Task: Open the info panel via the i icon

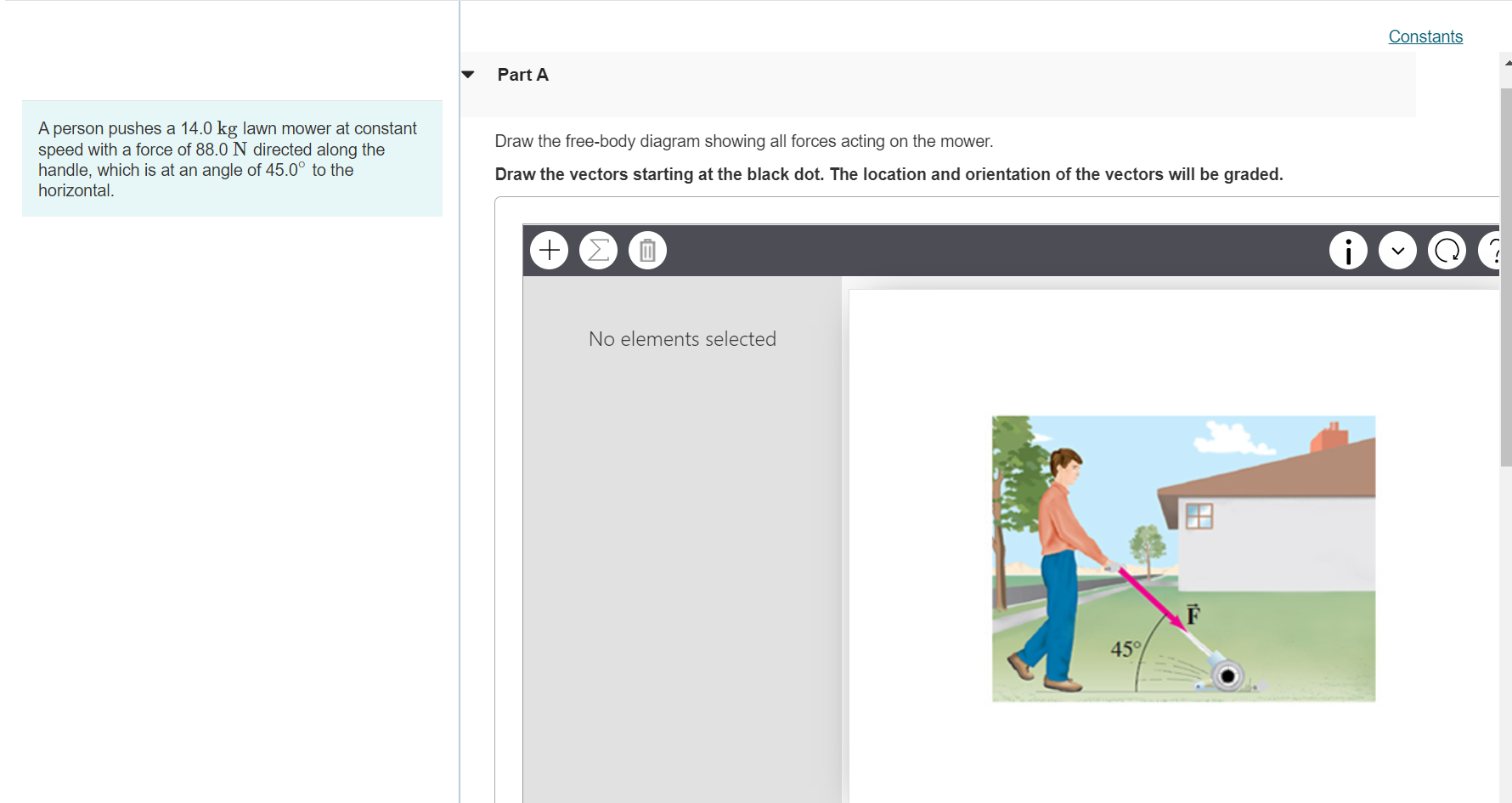Action: [x=1348, y=250]
